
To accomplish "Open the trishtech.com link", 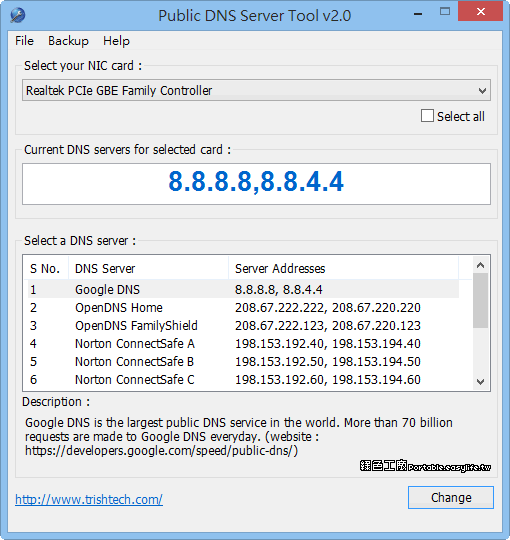I will tap(89, 499).
